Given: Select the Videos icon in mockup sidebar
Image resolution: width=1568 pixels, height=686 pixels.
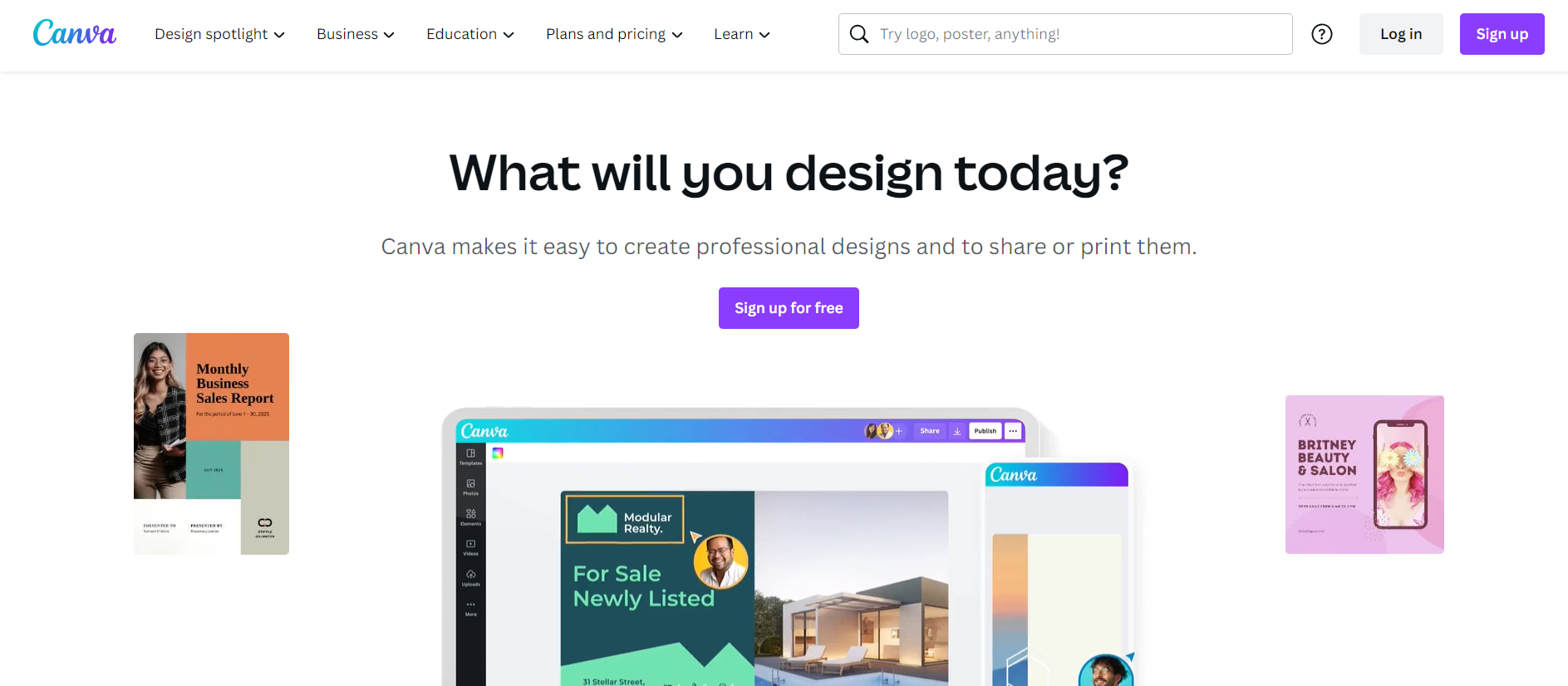Looking at the screenshot, I should (471, 546).
